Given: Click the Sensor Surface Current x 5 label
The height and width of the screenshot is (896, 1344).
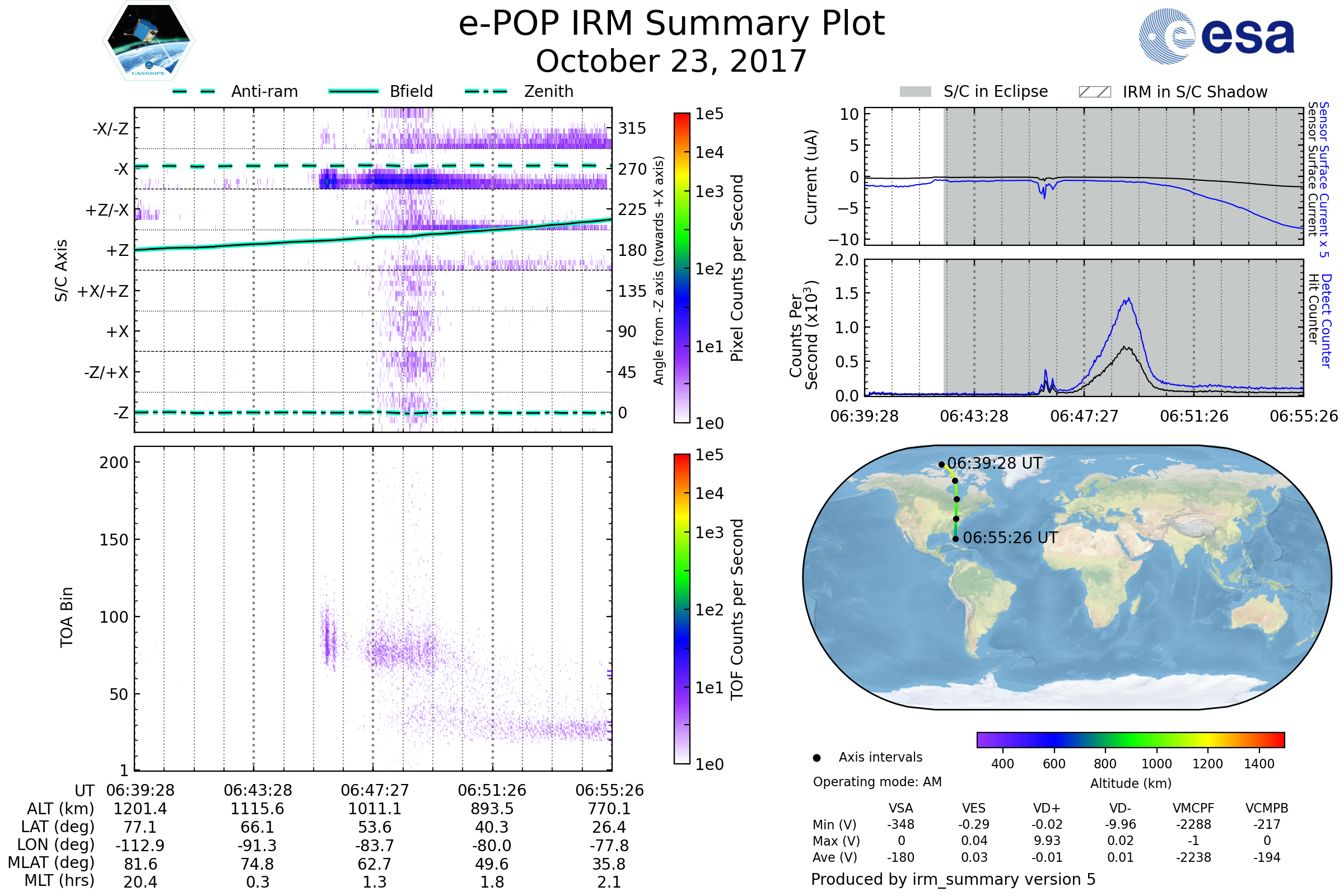Looking at the screenshot, I should (1324, 179).
